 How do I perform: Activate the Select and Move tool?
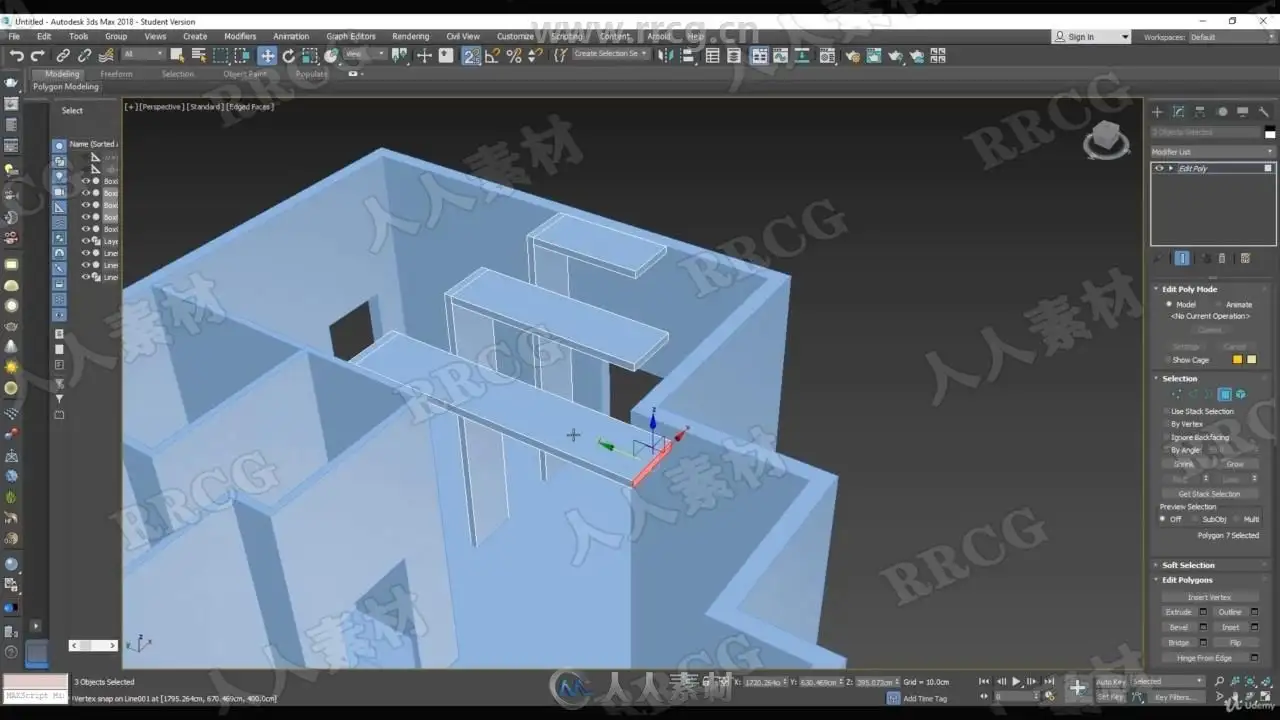click(267, 56)
